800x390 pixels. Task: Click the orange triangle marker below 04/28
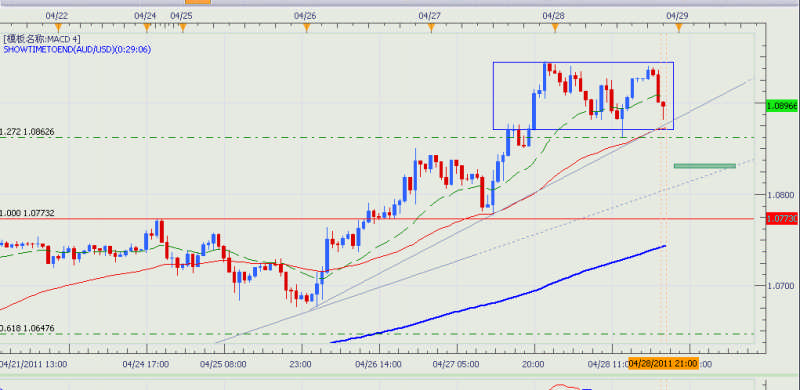[x=555, y=27]
